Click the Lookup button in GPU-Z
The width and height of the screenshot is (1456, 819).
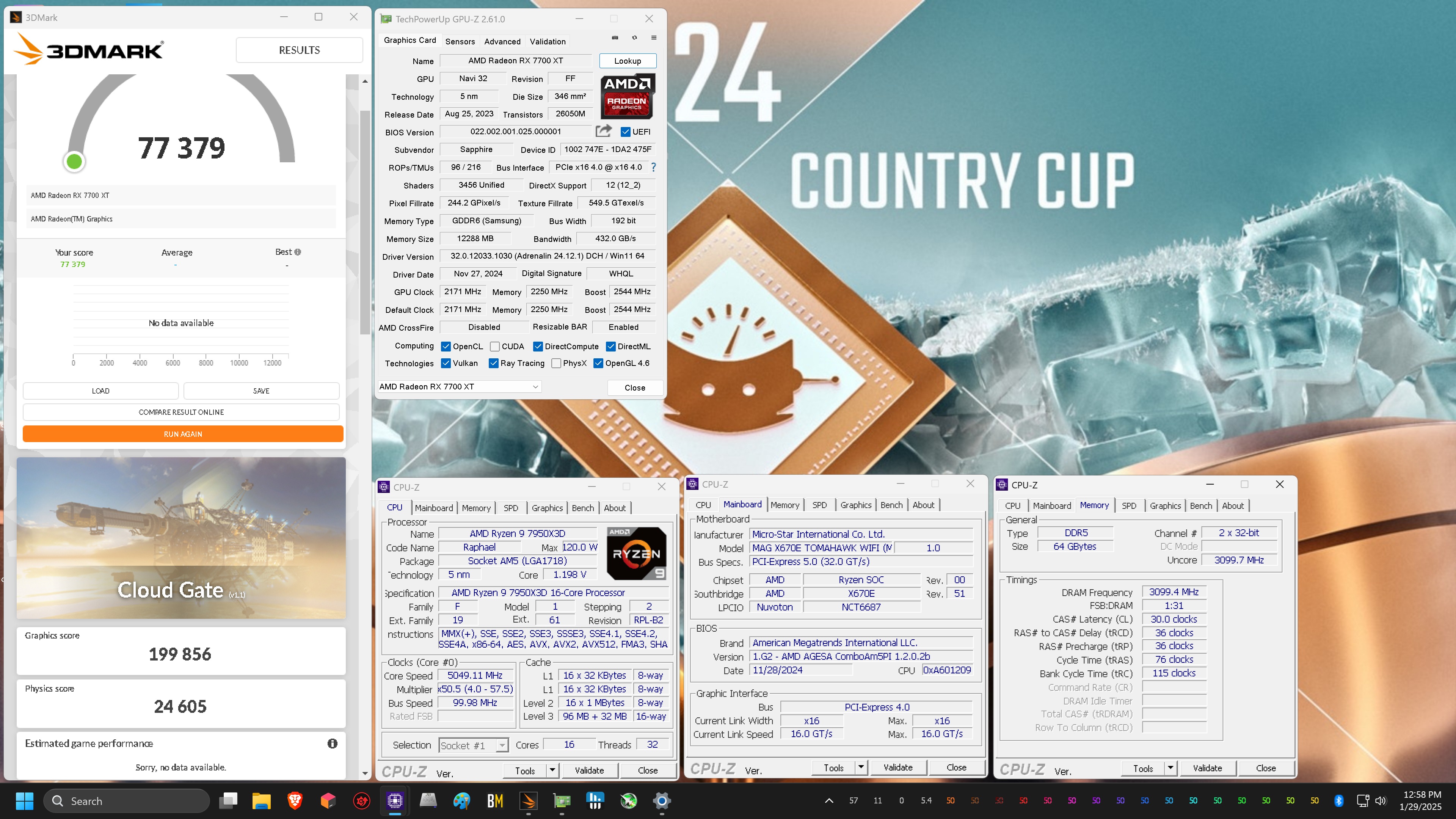[x=628, y=61]
